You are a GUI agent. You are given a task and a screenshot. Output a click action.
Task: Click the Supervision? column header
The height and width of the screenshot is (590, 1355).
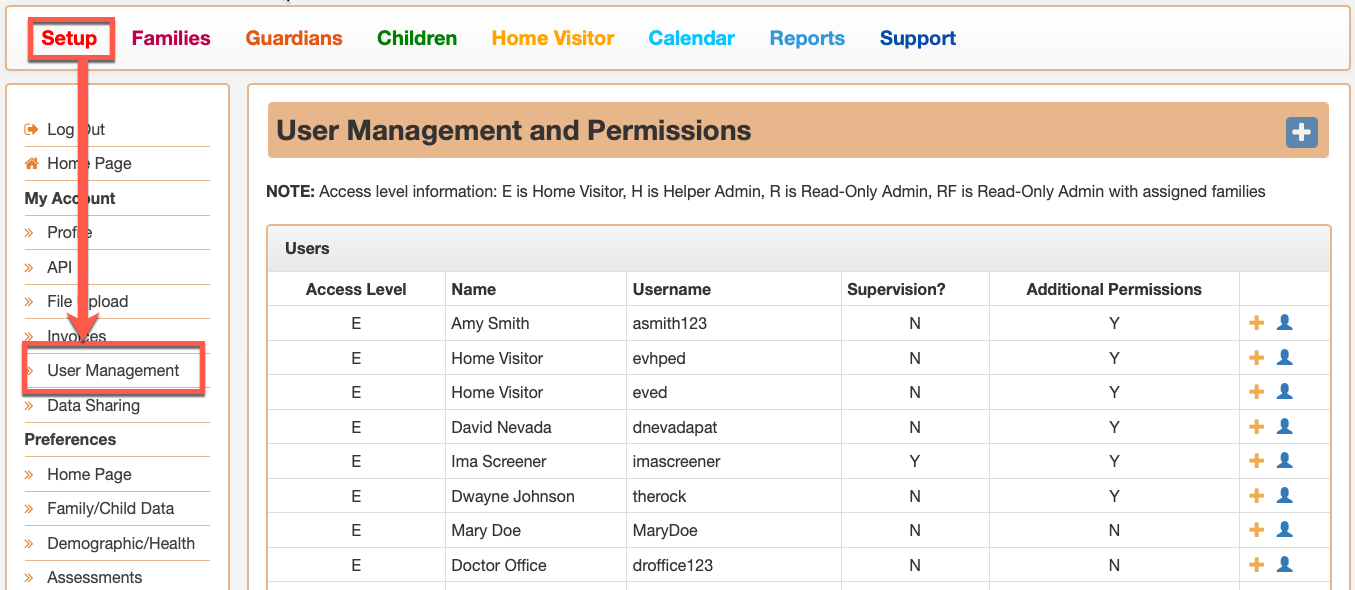[x=896, y=289]
